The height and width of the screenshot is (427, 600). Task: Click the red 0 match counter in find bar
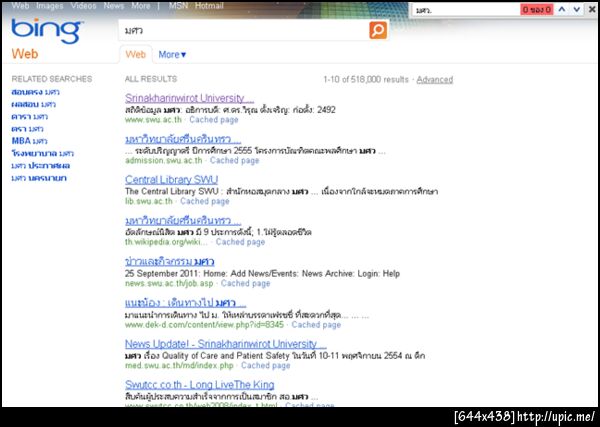[x=537, y=10]
